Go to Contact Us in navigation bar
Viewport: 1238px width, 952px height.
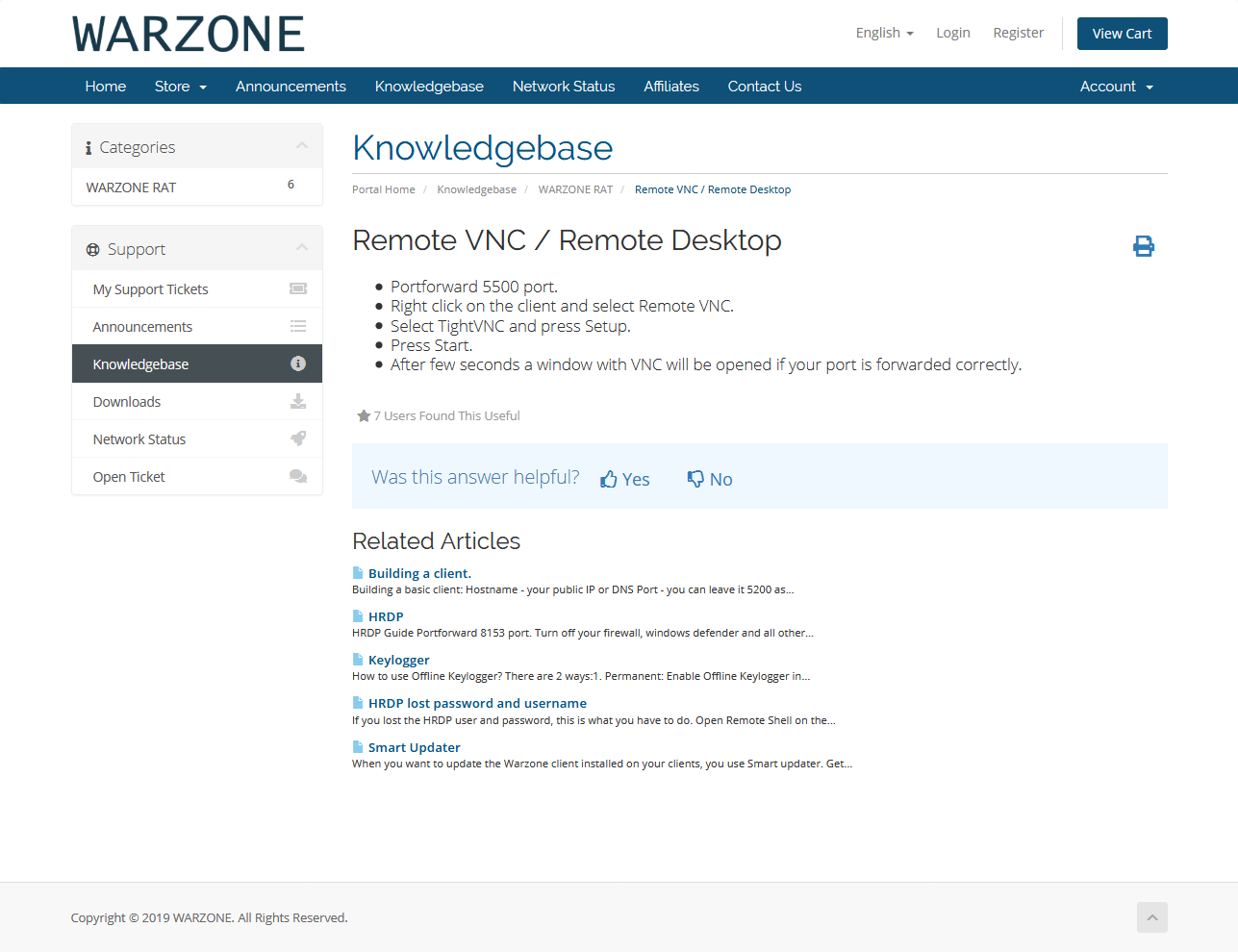(764, 87)
